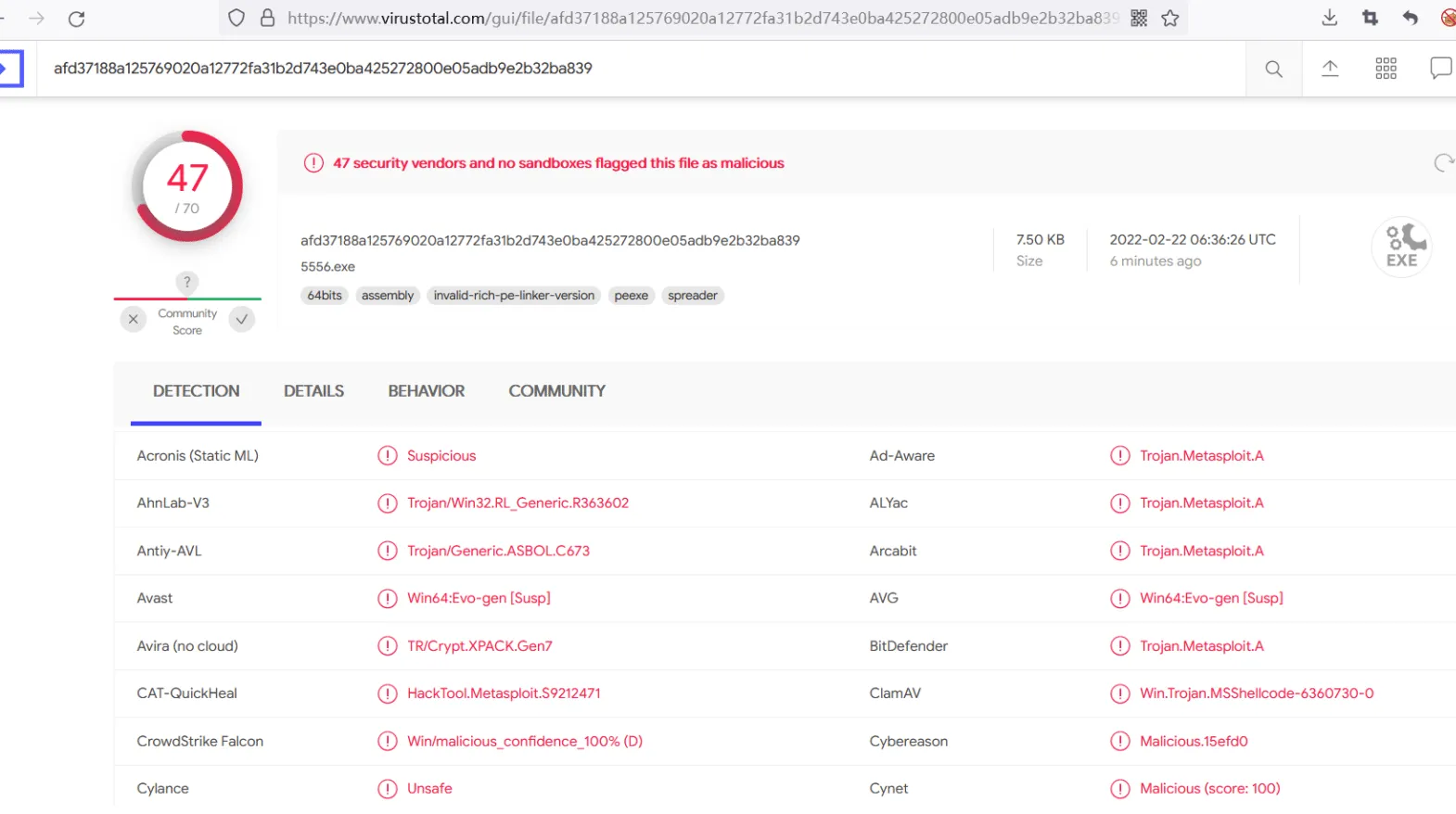
Task: Click TR/Crypt.XPACK.Gen7 detection result
Action: coord(479,646)
